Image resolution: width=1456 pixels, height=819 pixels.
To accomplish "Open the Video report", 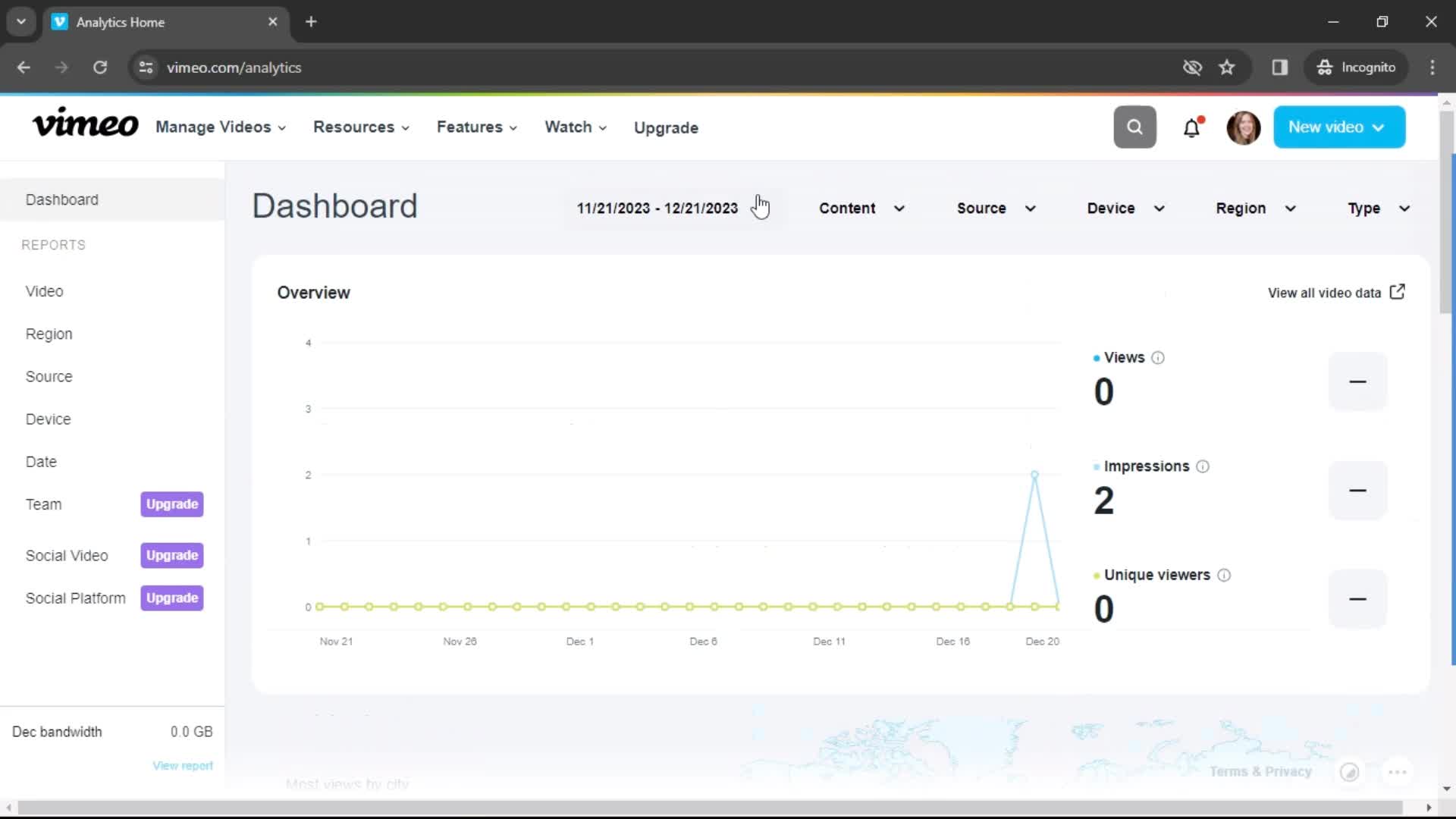I will click(x=44, y=291).
